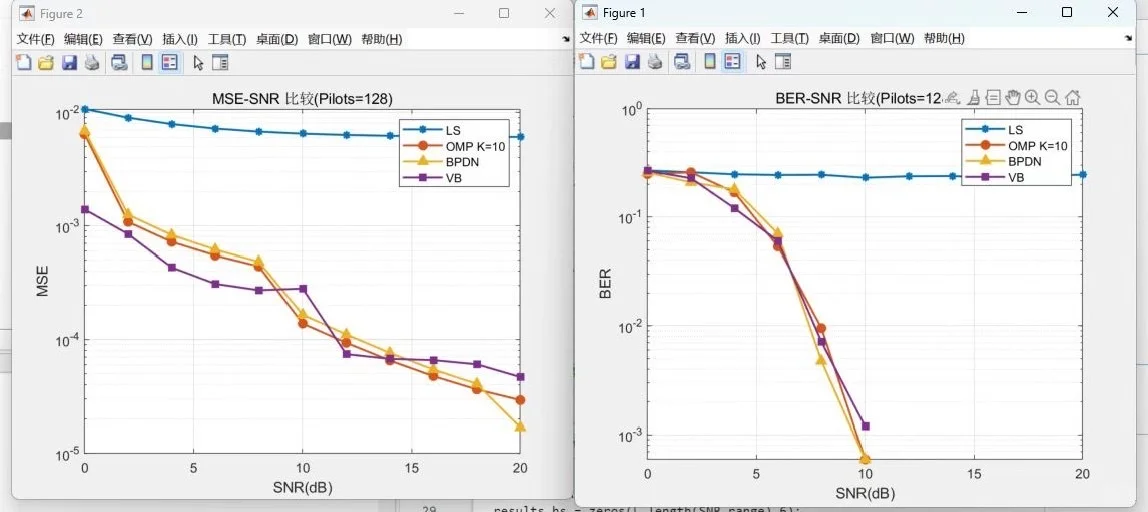Insert a colorbar in Figure 1
Screen dimensions: 1148x512
(709, 62)
